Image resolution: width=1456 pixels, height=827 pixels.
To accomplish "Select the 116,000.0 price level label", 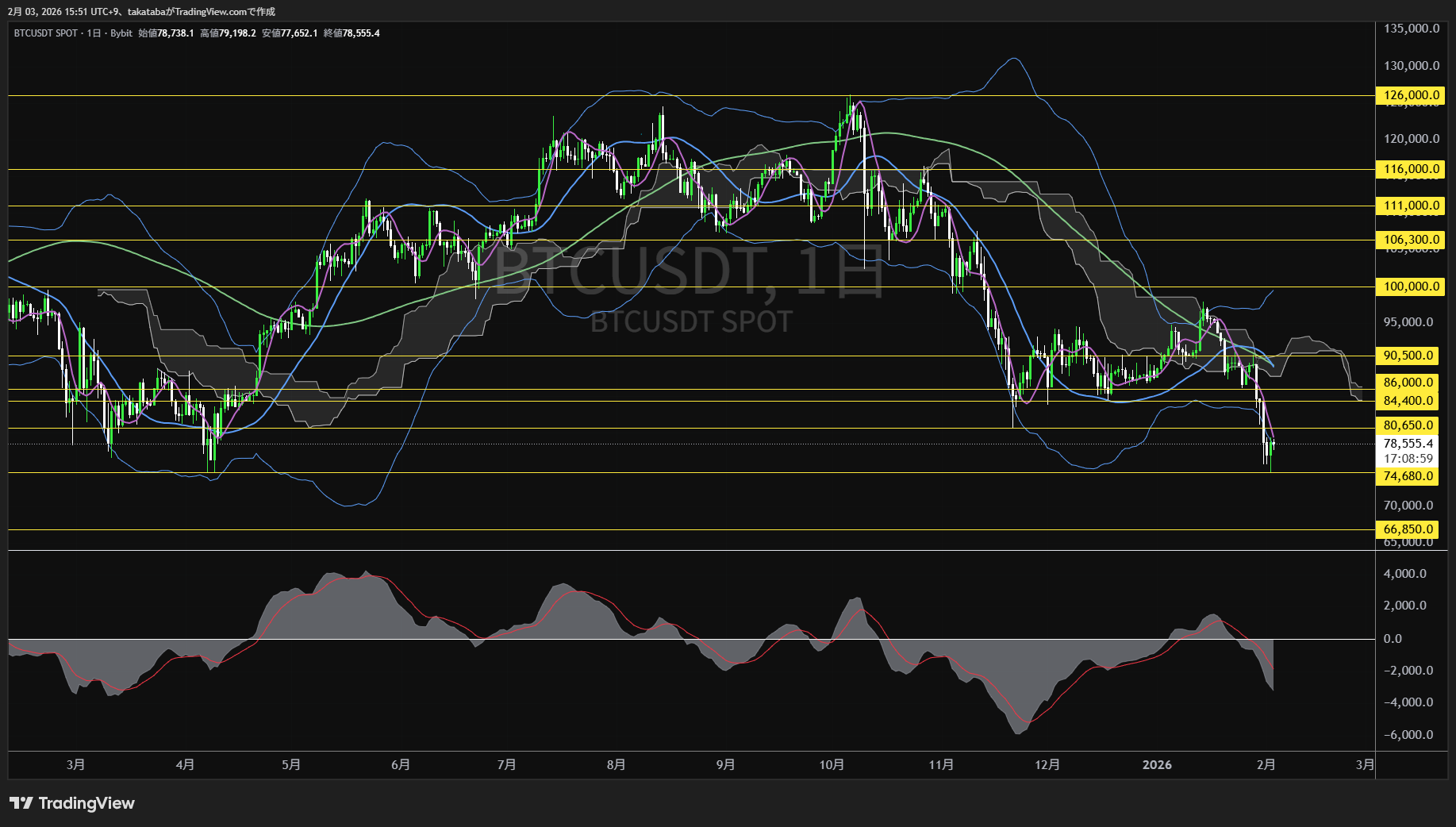I will 1409,169.
